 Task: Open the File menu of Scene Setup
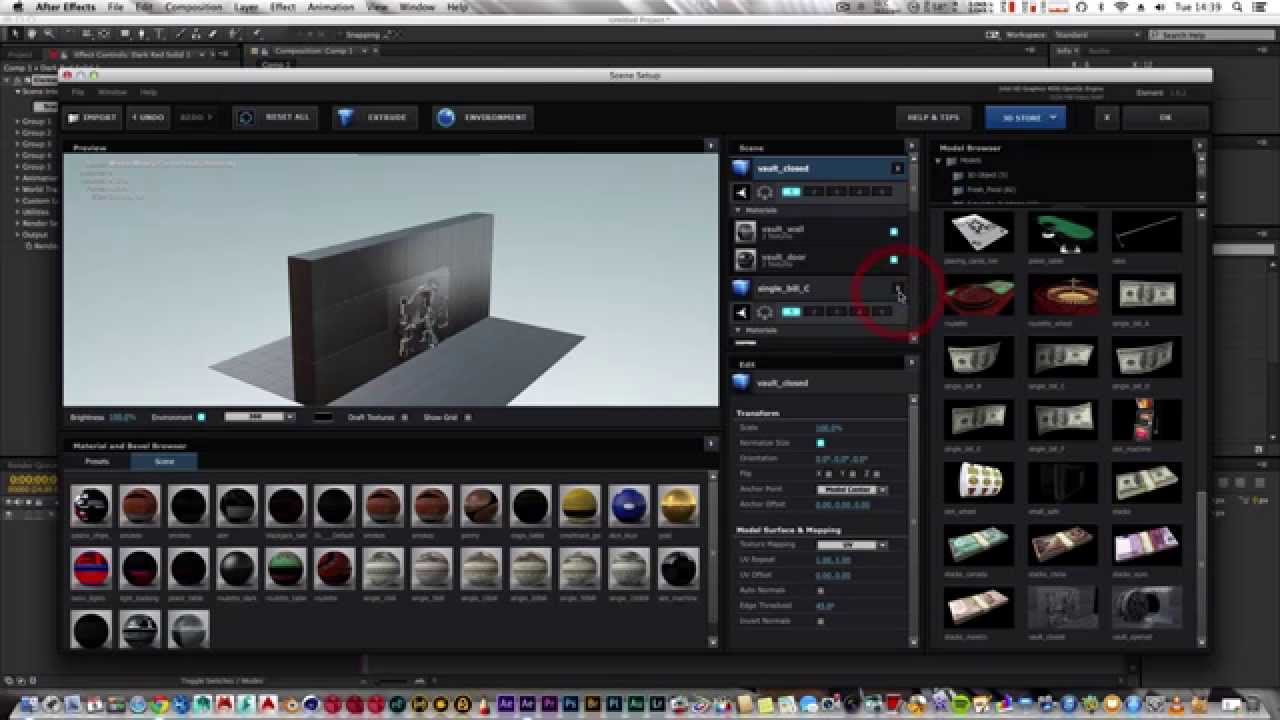(x=78, y=92)
